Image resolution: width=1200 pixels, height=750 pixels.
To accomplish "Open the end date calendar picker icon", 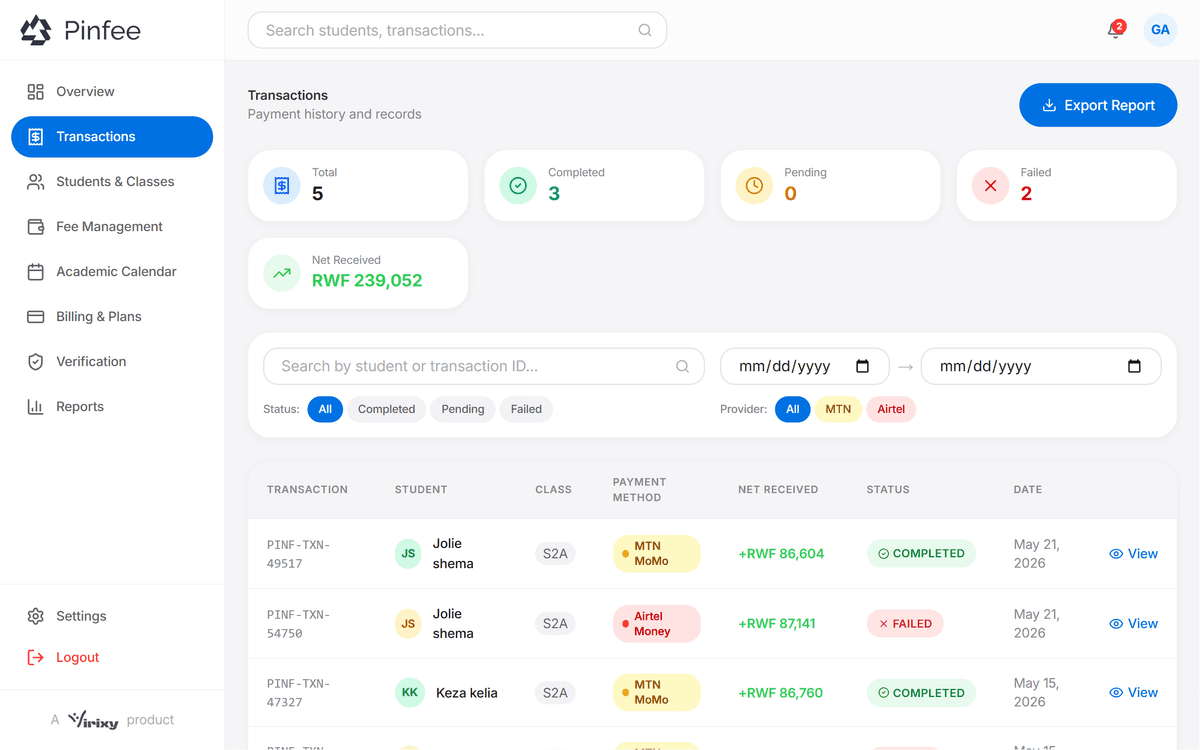I will [1134, 366].
